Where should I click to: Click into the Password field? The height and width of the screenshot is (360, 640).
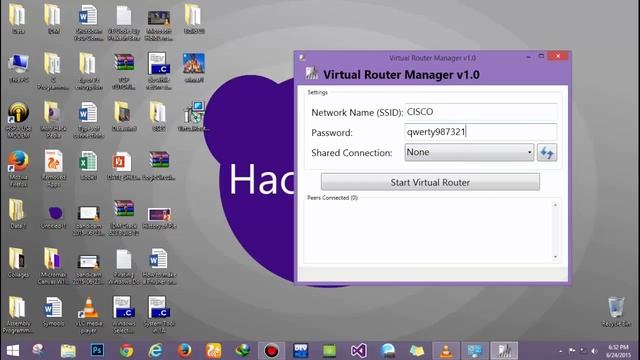[x=480, y=132]
